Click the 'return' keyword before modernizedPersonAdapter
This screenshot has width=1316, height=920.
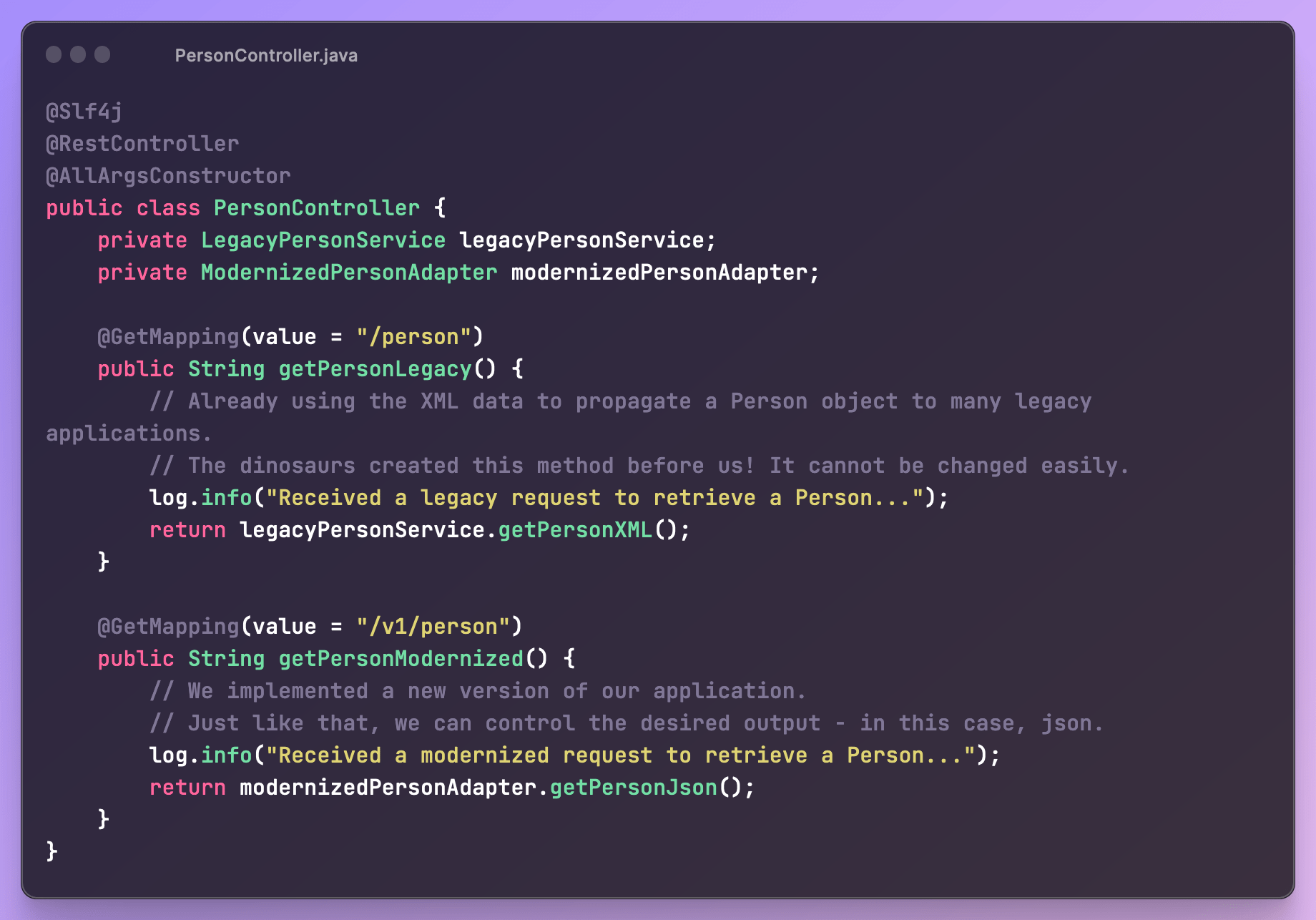187,788
